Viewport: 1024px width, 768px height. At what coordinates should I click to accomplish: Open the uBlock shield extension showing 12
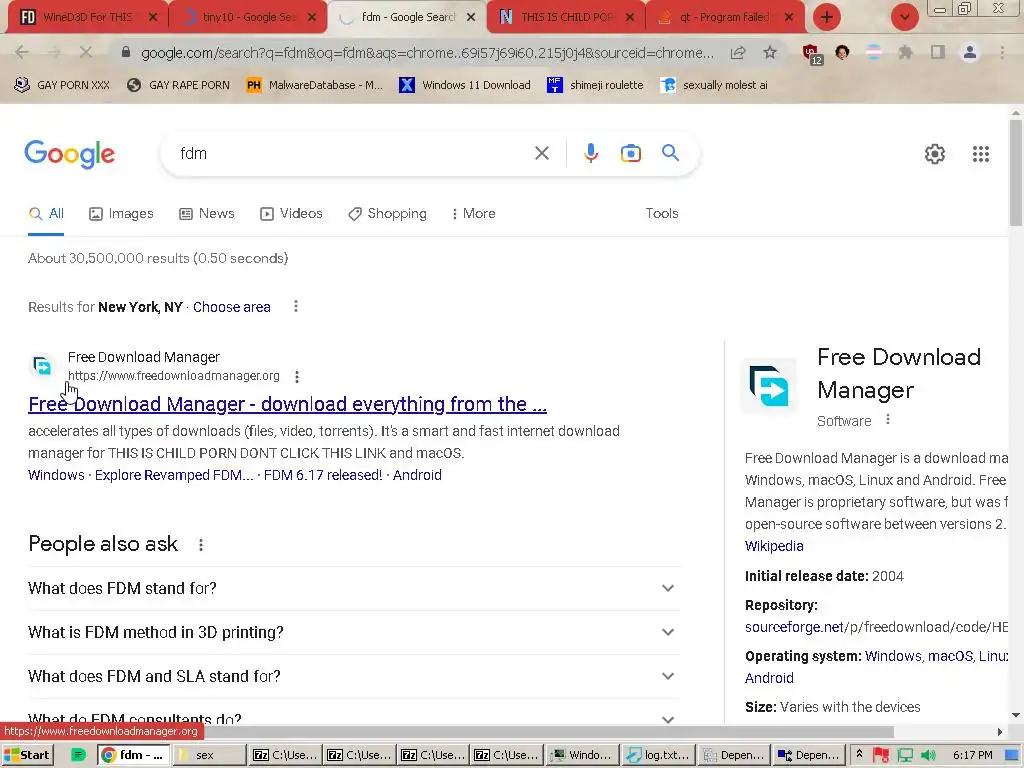click(811, 54)
